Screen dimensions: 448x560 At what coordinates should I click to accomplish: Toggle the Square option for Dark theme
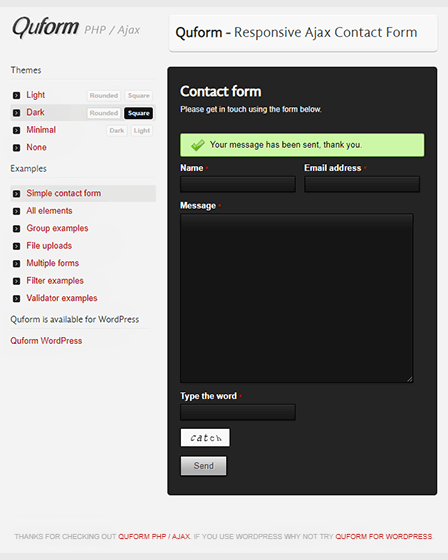click(139, 113)
